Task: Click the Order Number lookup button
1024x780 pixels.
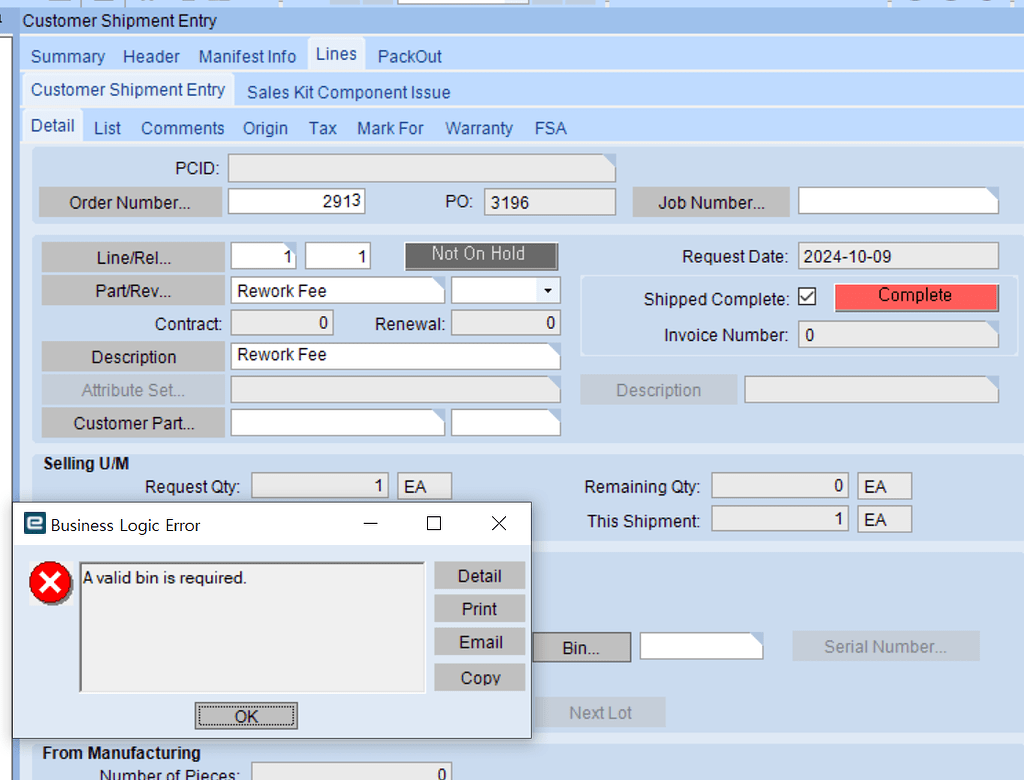Action: (x=130, y=202)
